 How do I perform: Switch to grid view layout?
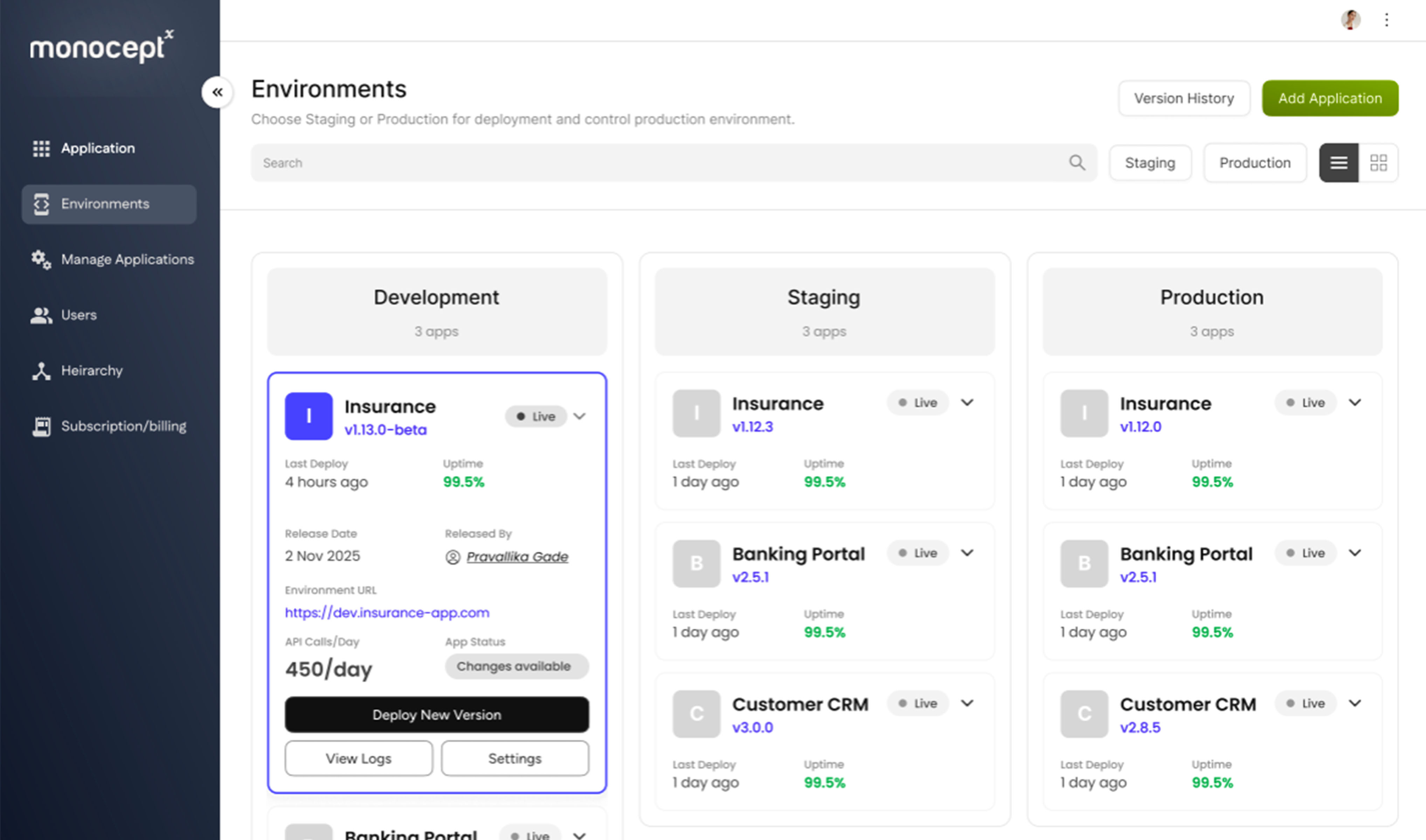point(1378,162)
